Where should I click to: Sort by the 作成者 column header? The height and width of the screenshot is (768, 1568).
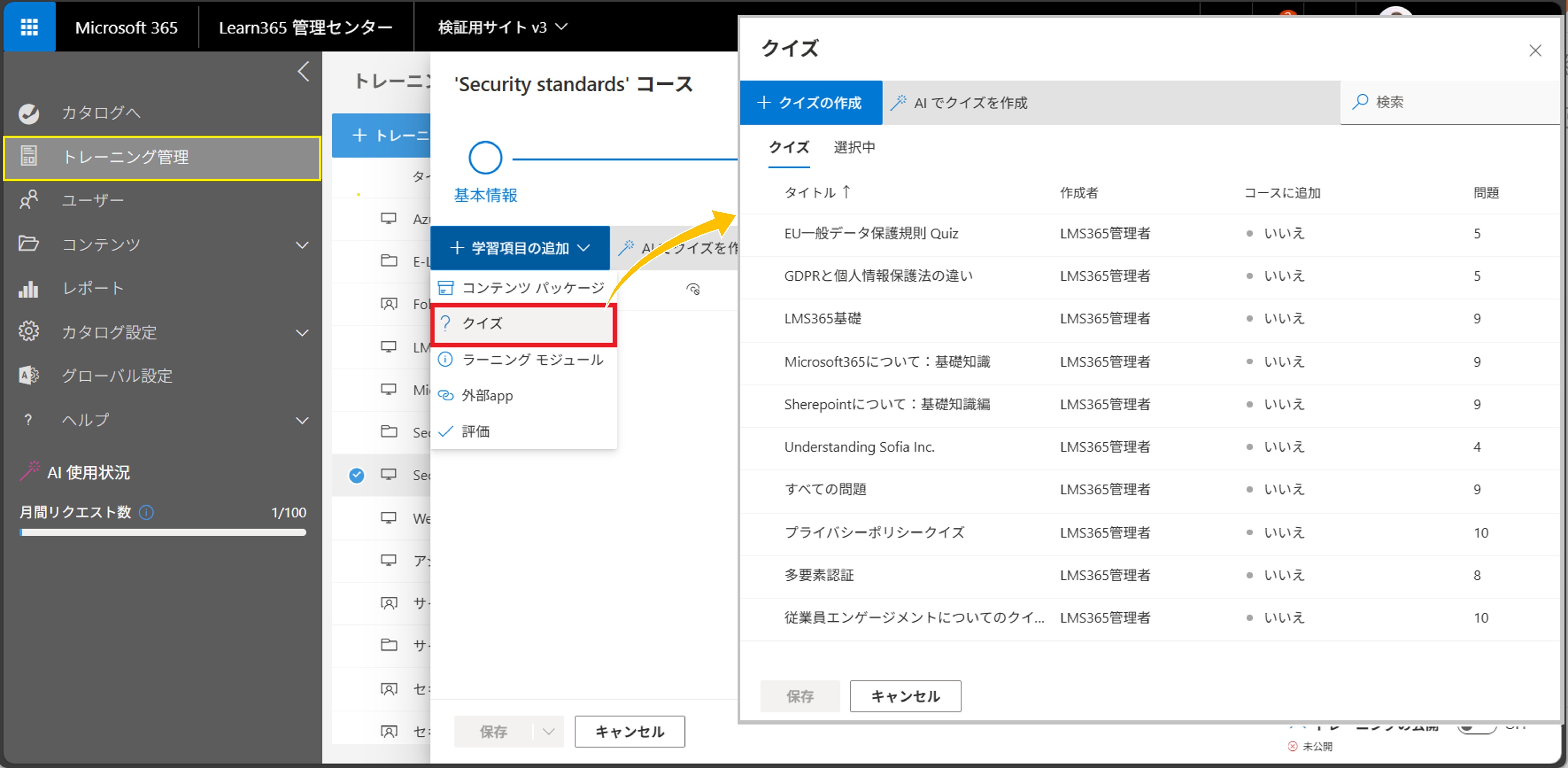coord(1079,192)
